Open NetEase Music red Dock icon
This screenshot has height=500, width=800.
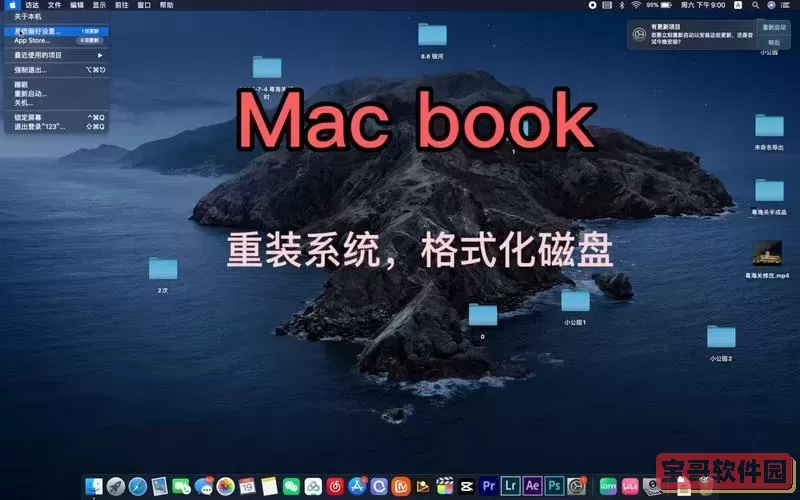335,486
